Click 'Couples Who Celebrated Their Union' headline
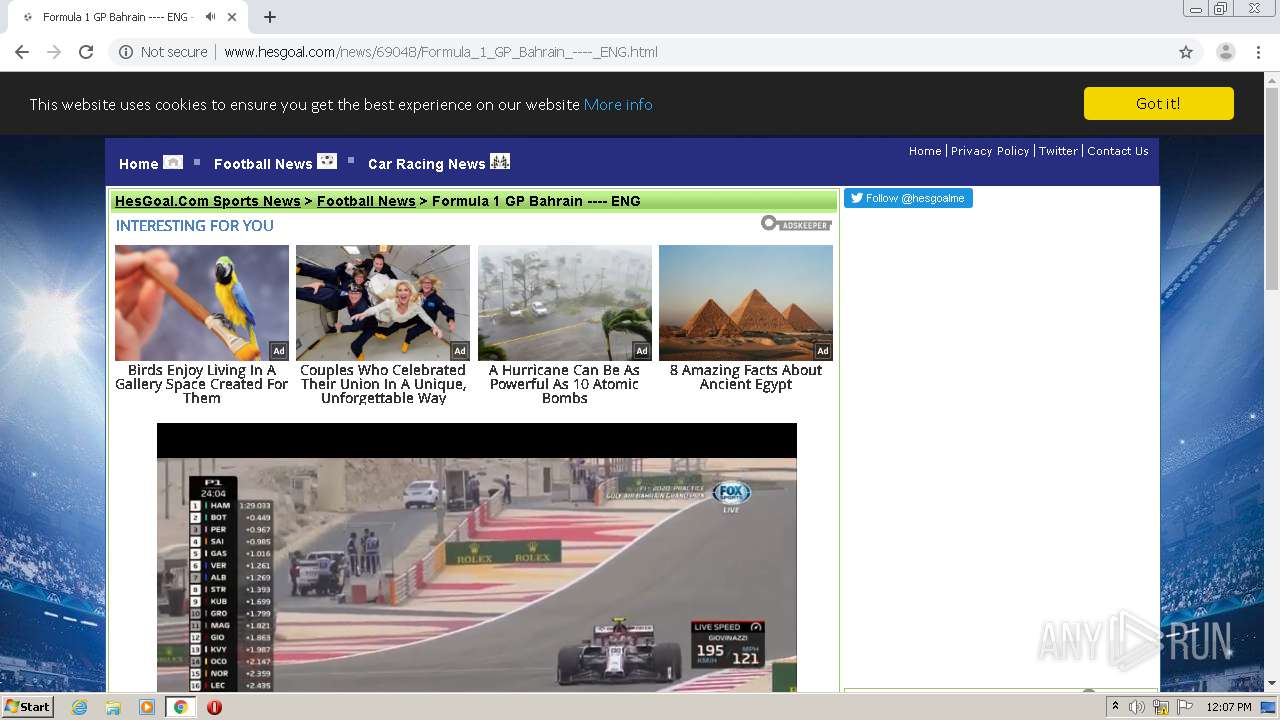This screenshot has height=720, width=1280. 383,384
